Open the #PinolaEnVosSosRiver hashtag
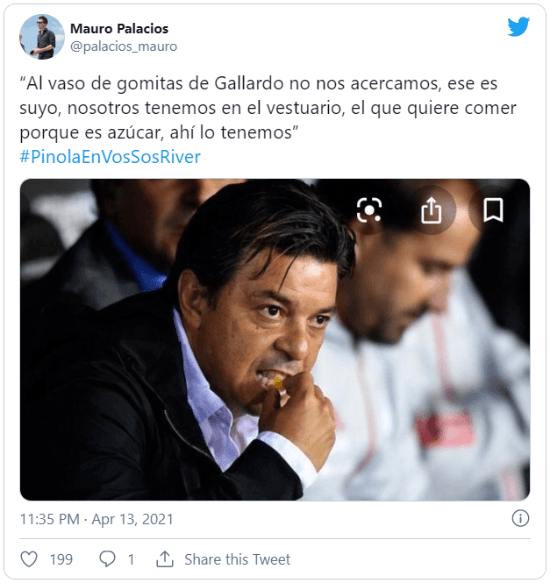This screenshot has width=550, height=583. coord(110,157)
